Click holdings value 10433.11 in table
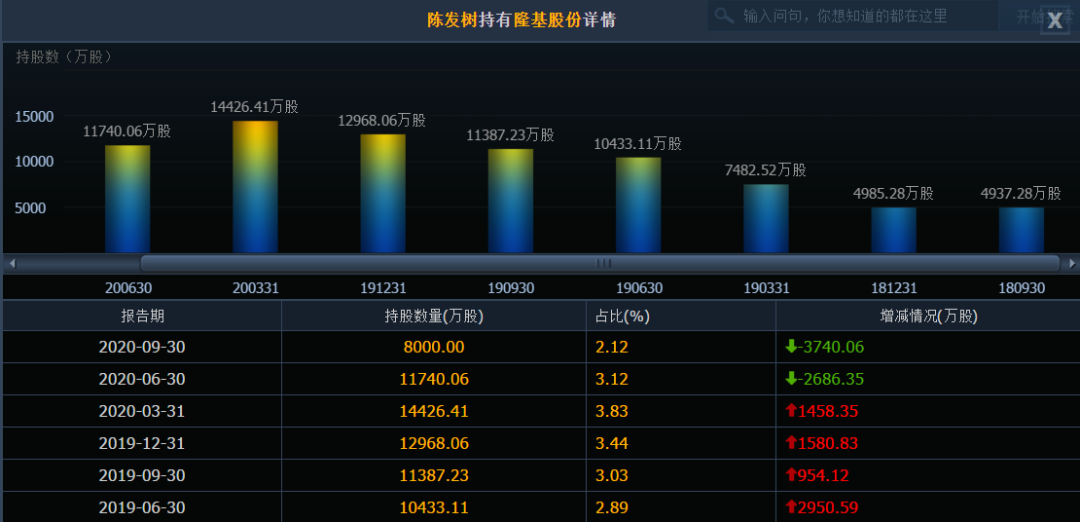Viewport: 1080px width, 522px height. [434, 508]
